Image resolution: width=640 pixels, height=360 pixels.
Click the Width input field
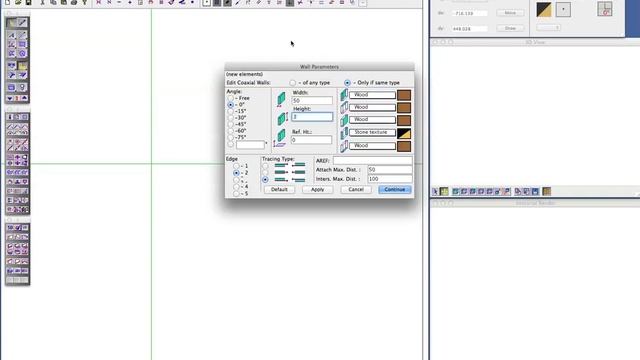[x=312, y=100]
